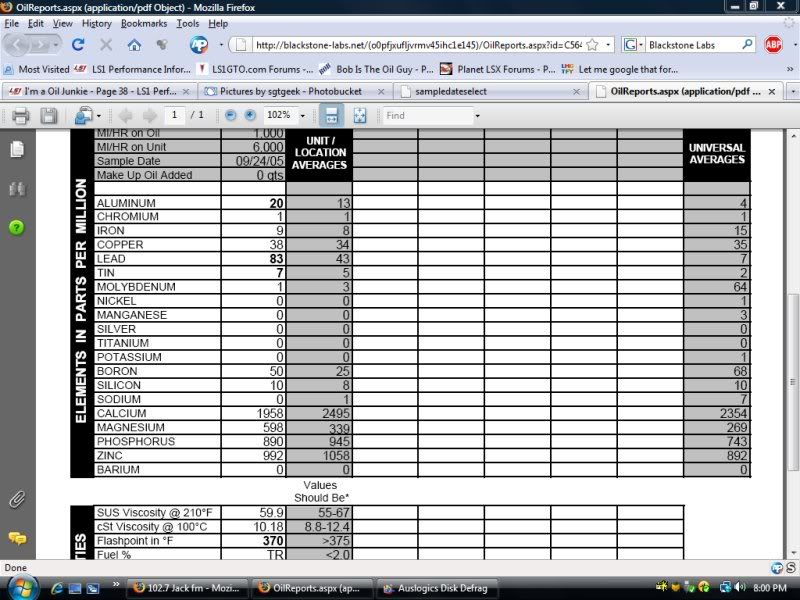This screenshot has width=800, height=600.
Task: Open the PDF collaborate tool icon
Action: 83,116
